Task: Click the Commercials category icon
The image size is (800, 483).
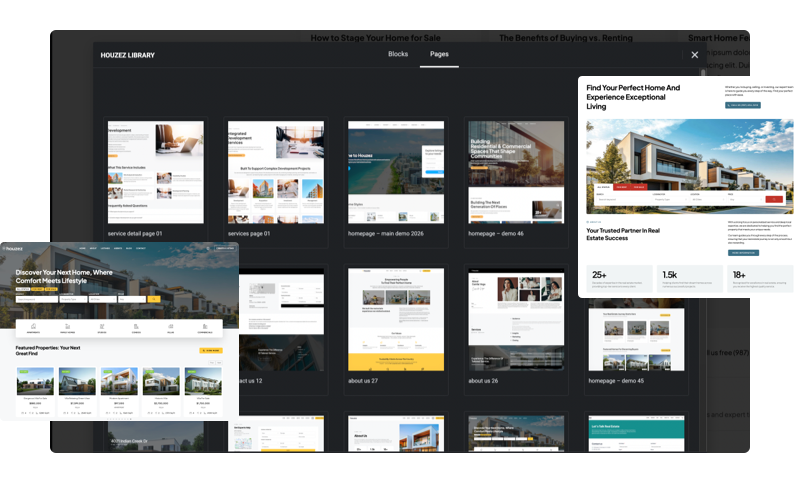Action: pos(205,327)
